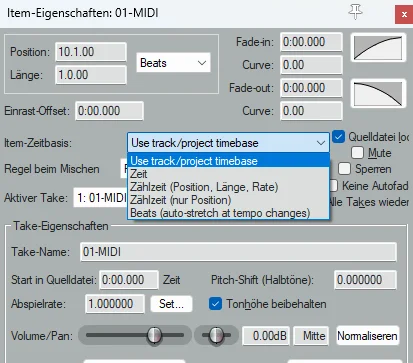Click the Take-Name text field

(239, 252)
